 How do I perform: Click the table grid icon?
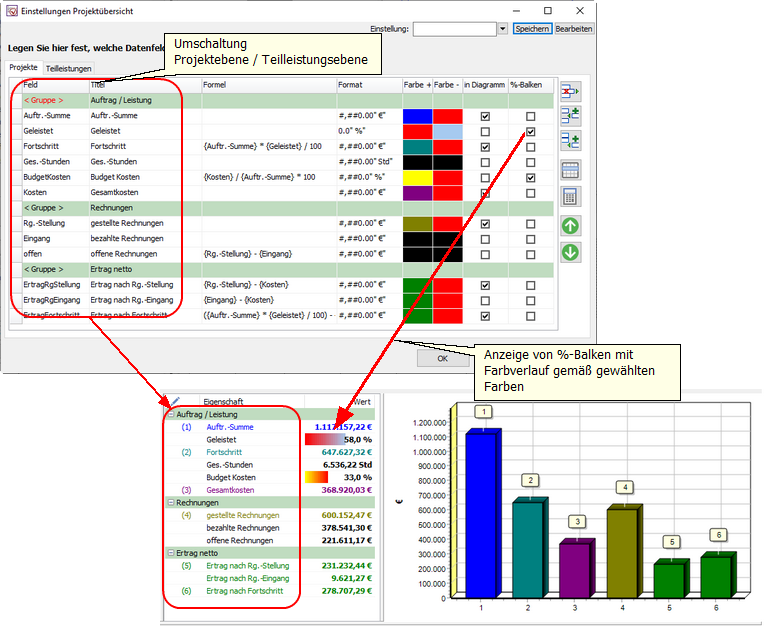pyautogui.click(x=570, y=169)
